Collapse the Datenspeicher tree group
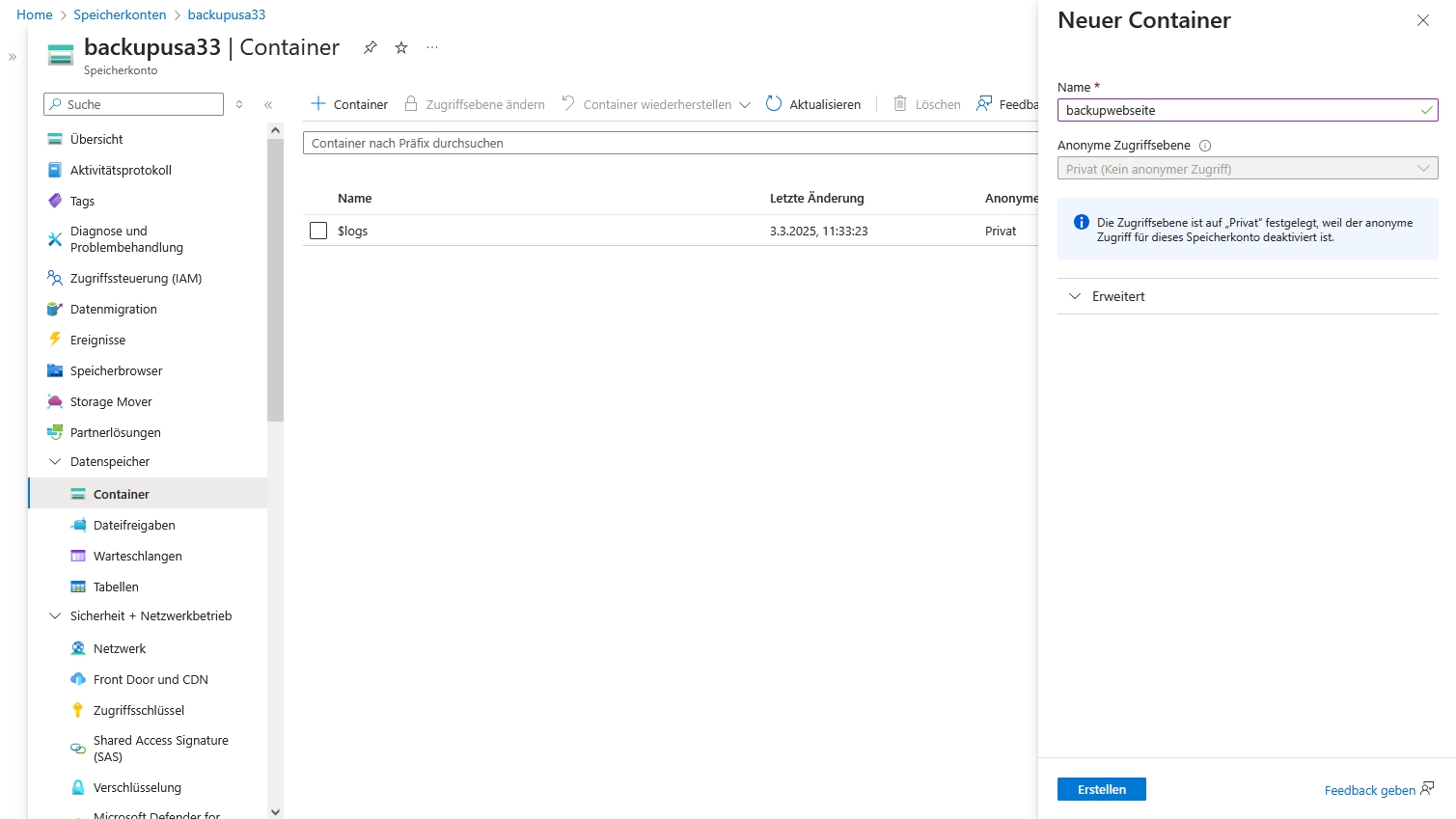Viewport: 1456px width, 819px height. click(55, 461)
